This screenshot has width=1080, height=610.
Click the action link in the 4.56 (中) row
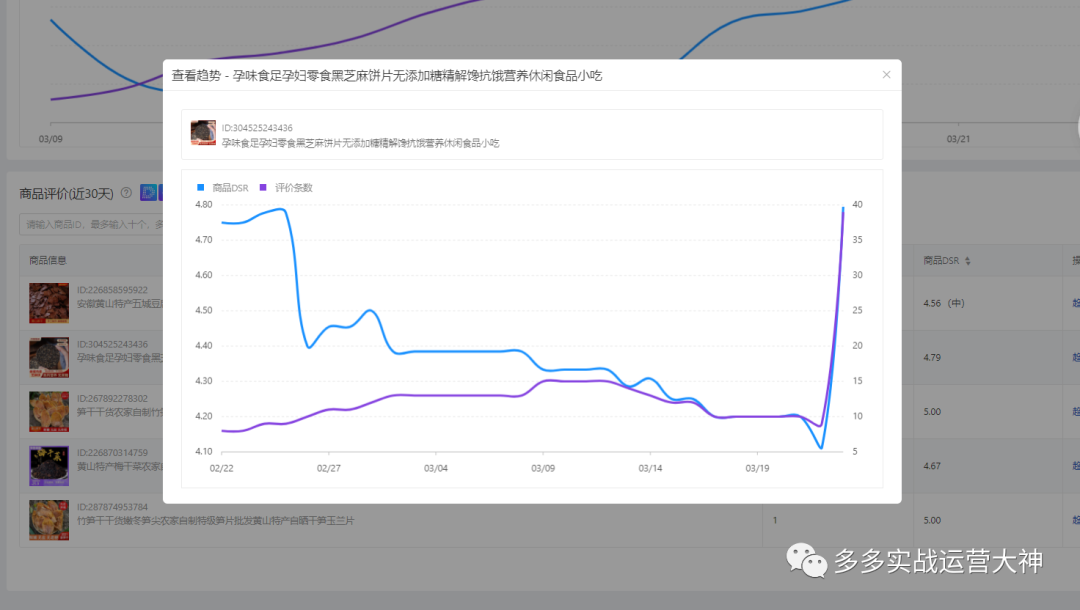tap(1075, 302)
